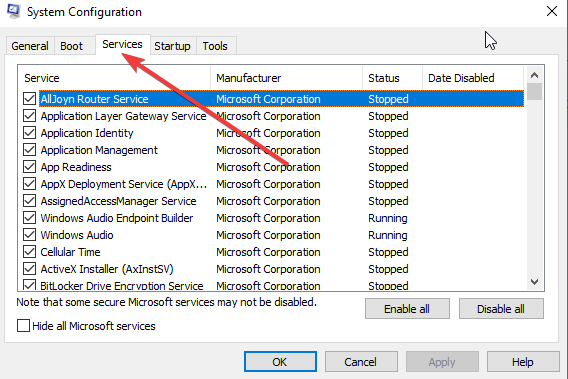Screen dimensions: 568x379
Task: Select the App Readiness service name
Action: click(x=76, y=167)
